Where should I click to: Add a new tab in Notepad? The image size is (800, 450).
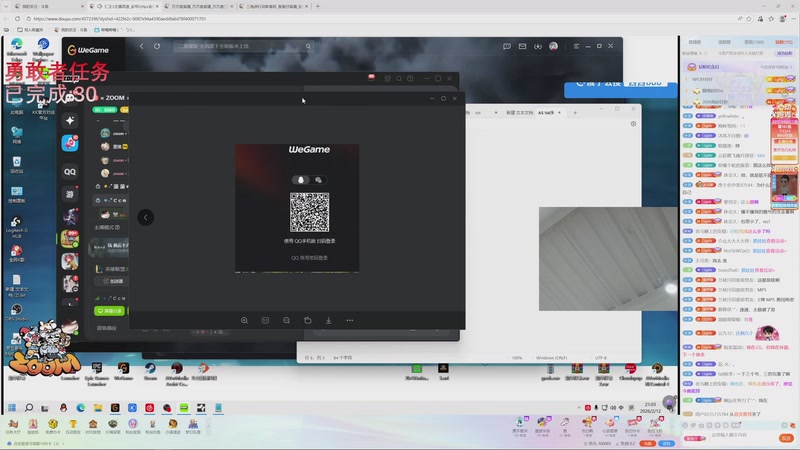pyautogui.click(x=575, y=113)
